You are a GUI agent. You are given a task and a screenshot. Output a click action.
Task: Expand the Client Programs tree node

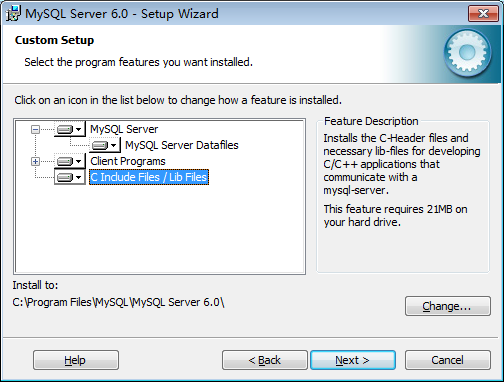(x=35, y=161)
